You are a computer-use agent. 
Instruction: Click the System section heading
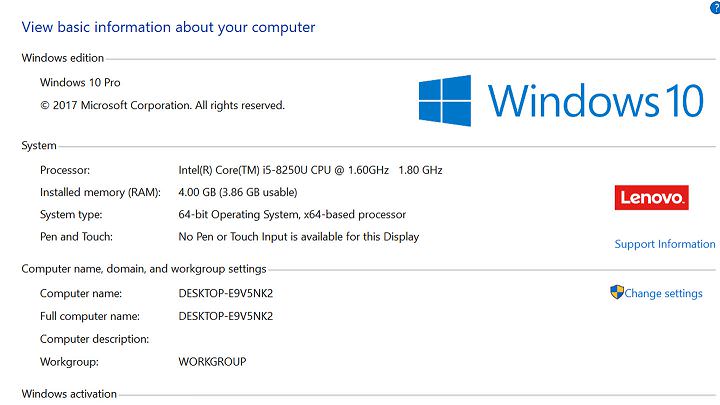point(39,146)
